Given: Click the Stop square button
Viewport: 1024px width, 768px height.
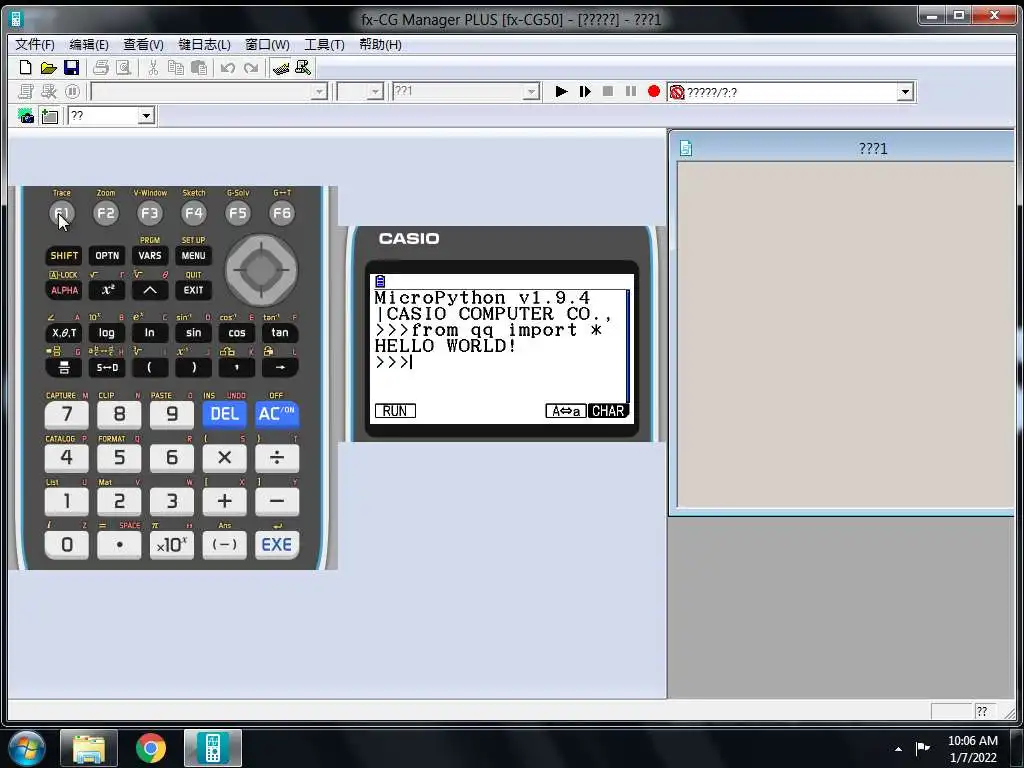Looking at the screenshot, I should coord(607,91).
